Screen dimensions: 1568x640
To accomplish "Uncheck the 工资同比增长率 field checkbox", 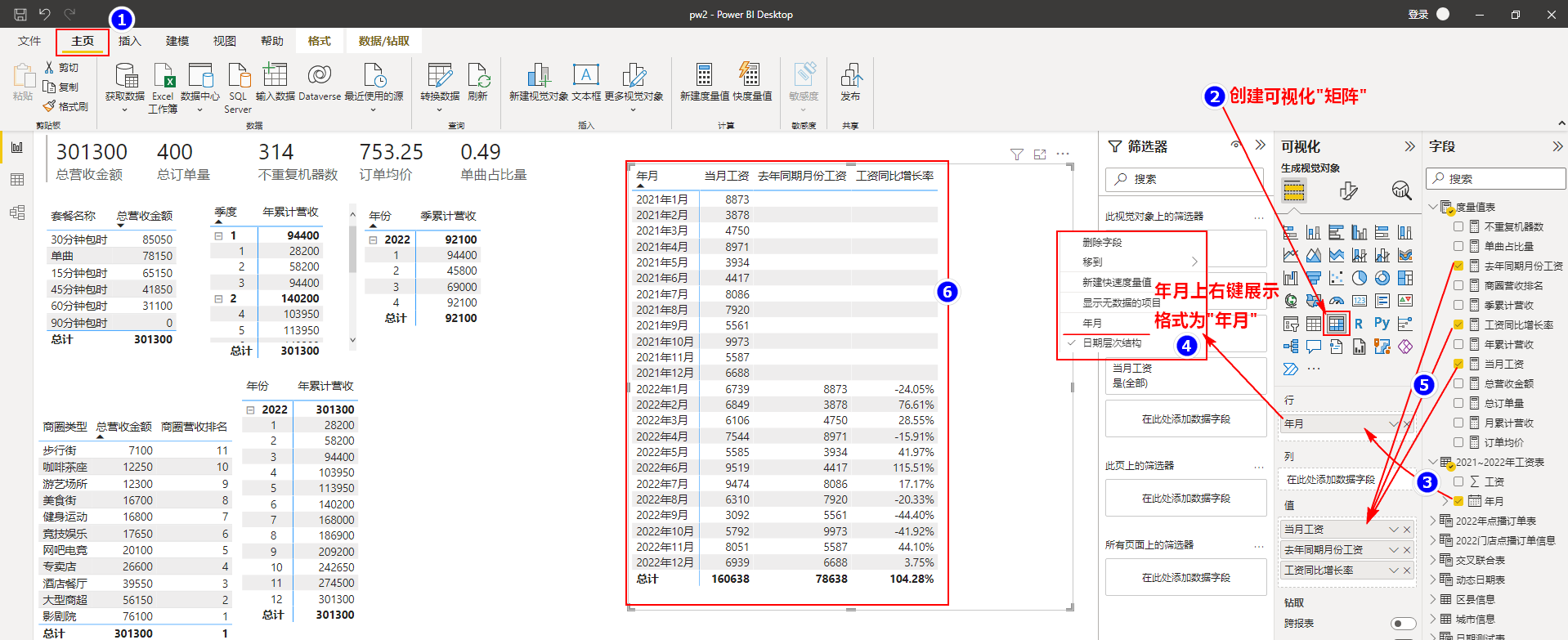I will (x=1458, y=324).
